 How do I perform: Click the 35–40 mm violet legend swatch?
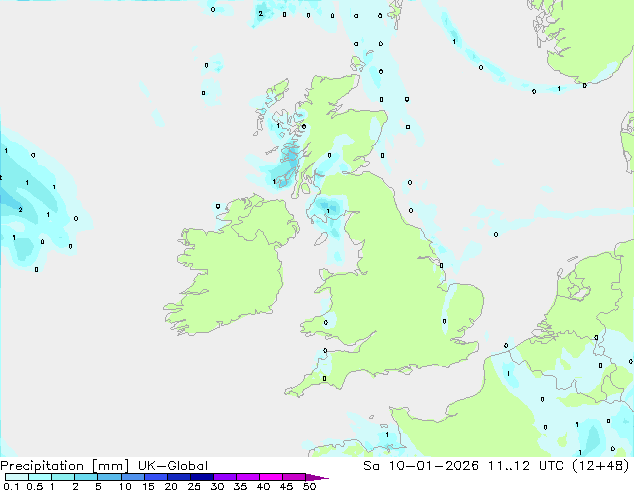click(x=247, y=477)
